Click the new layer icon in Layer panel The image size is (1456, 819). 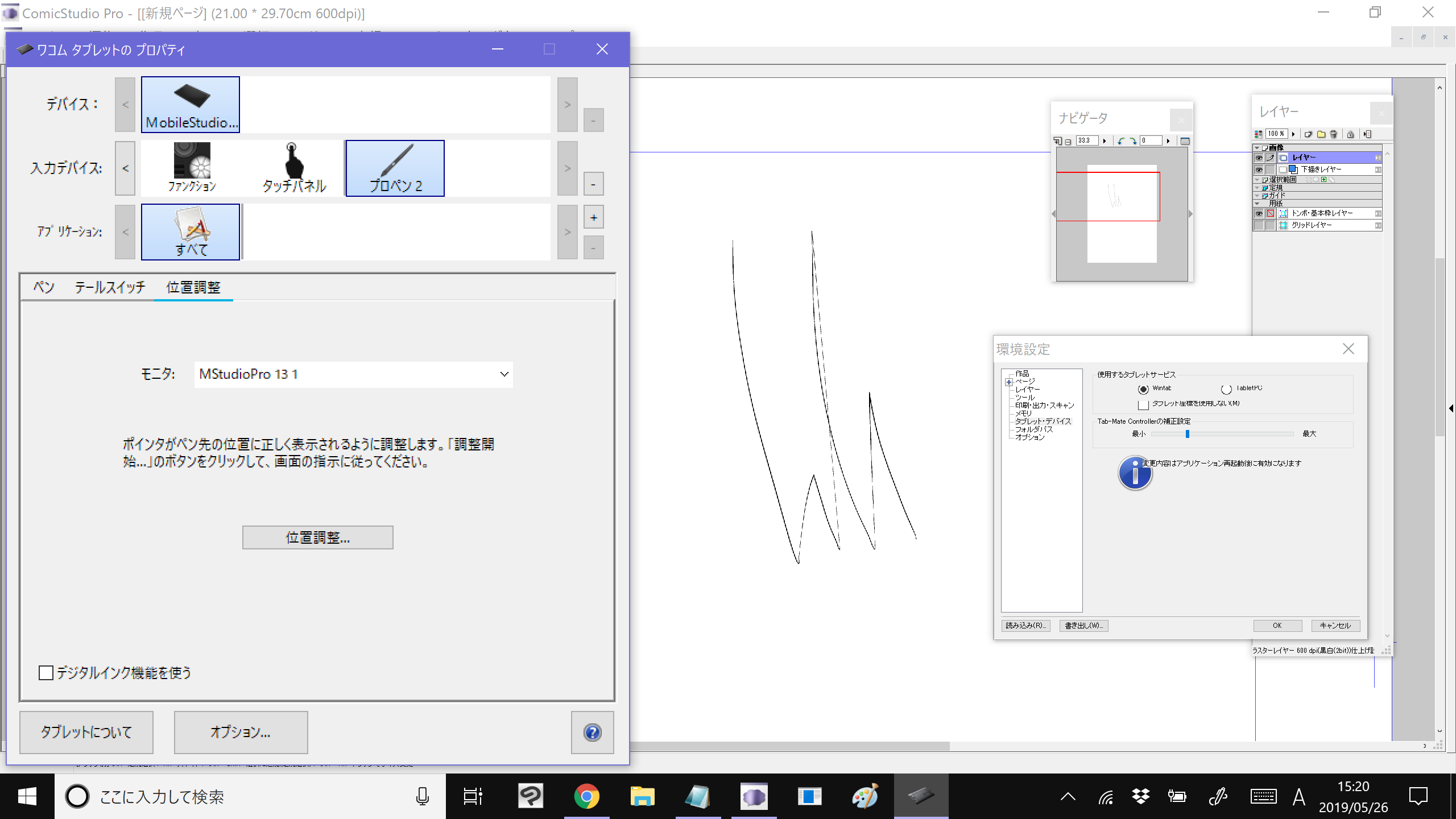click(1308, 134)
